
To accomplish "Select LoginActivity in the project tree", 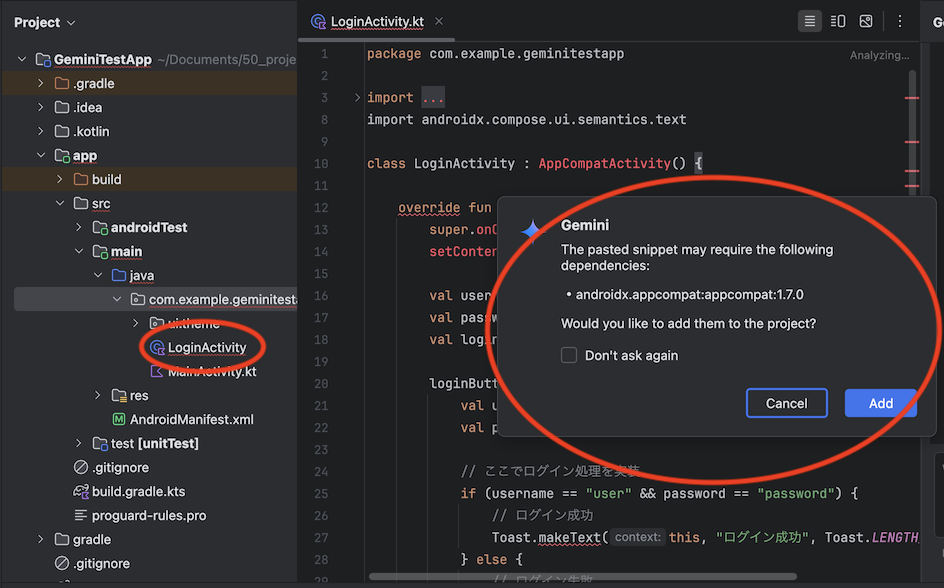I will tap(206, 348).
